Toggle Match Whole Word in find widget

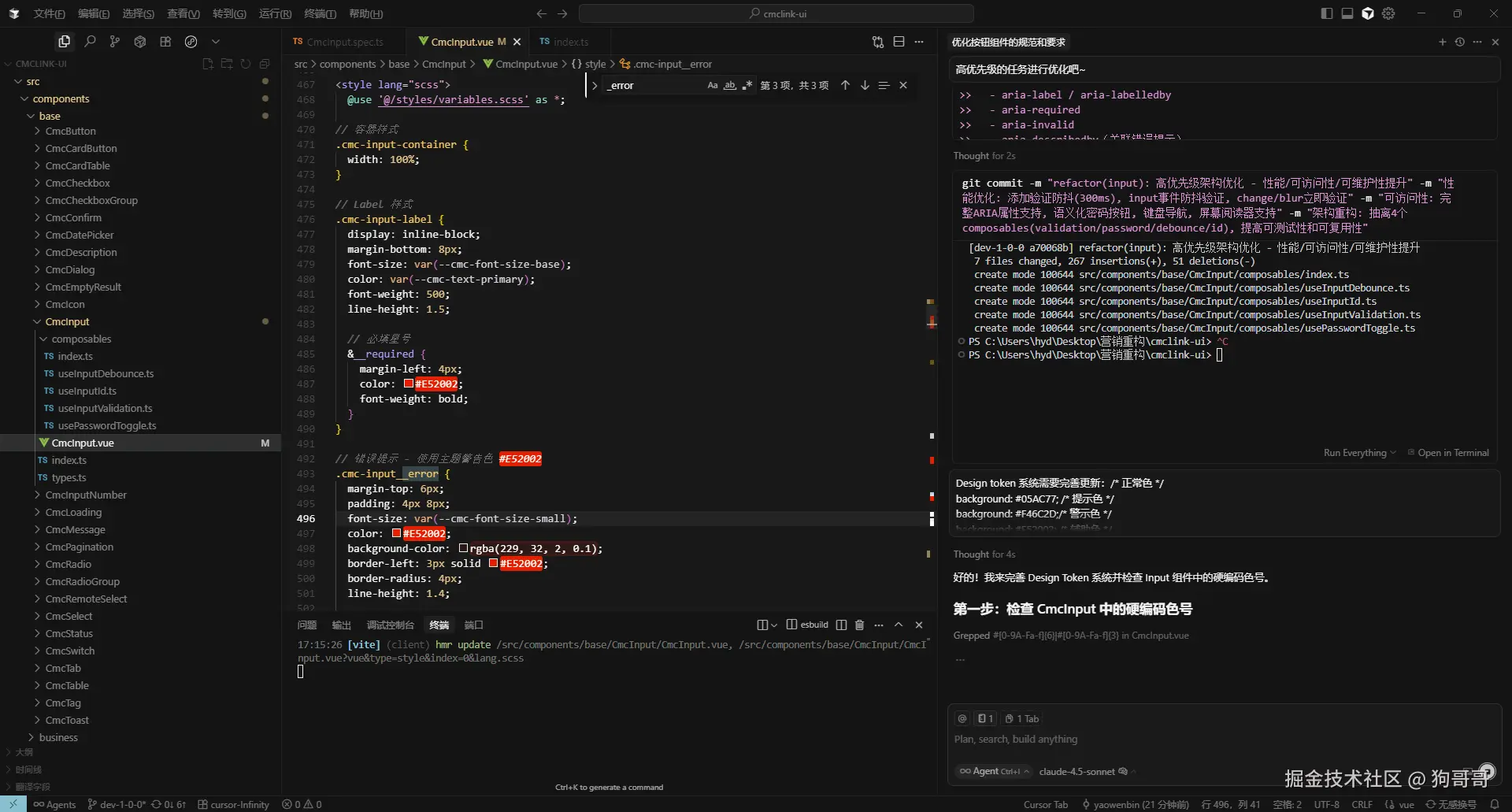pos(729,85)
